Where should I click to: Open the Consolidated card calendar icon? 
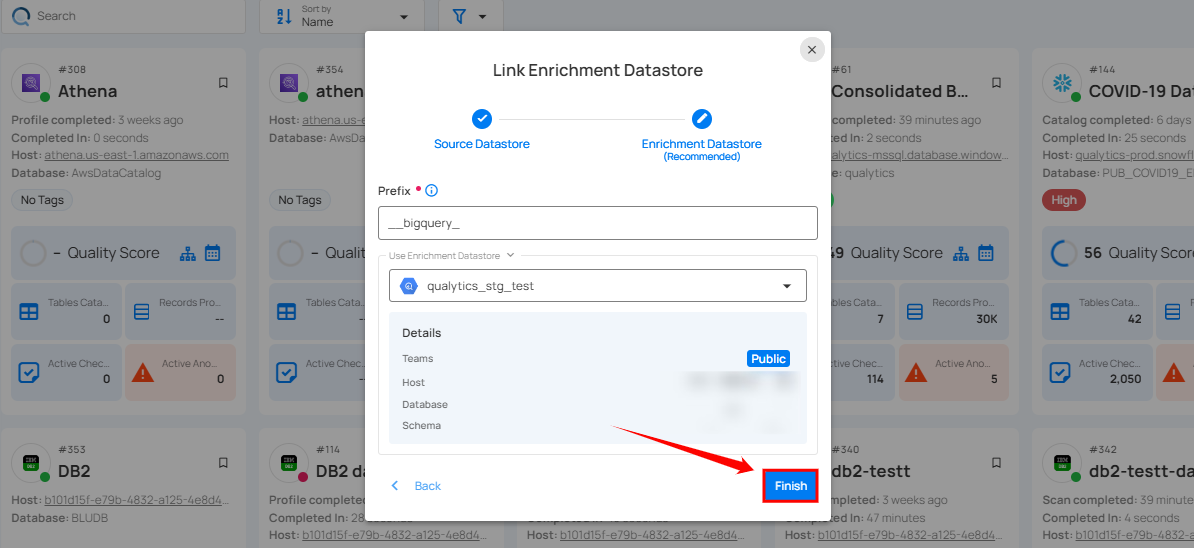click(x=985, y=253)
